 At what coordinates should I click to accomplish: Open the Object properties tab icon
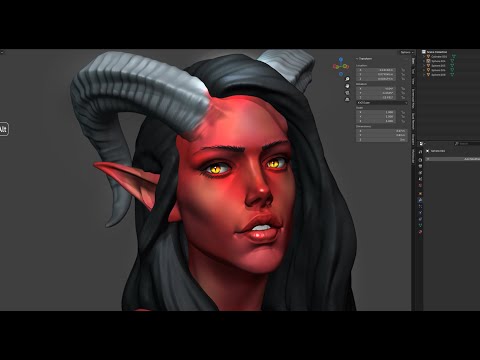(x=420, y=193)
